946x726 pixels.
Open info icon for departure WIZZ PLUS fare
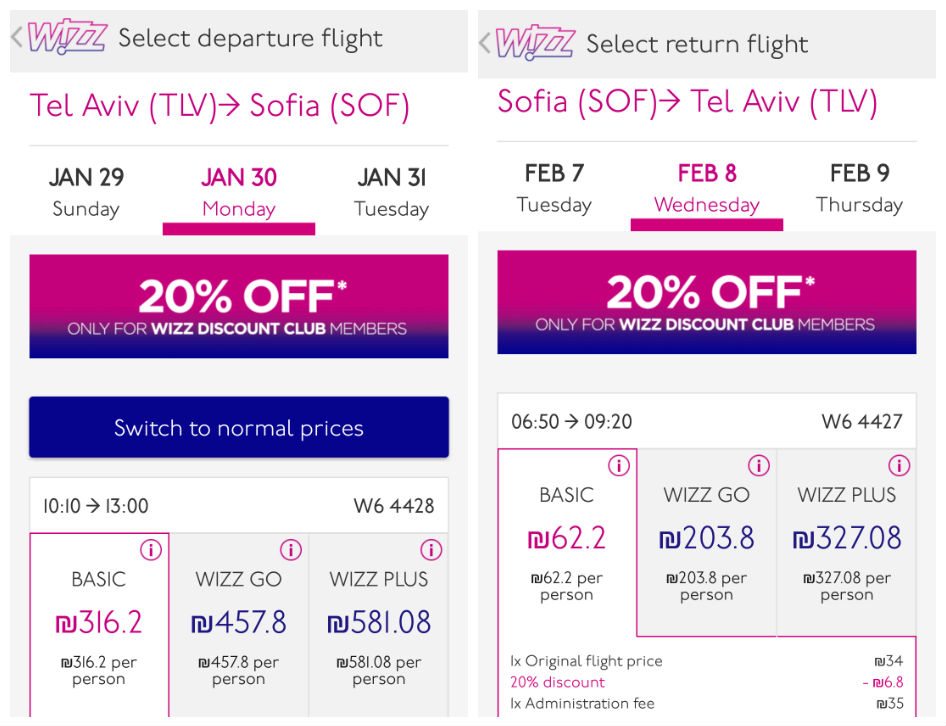pos(431,550)
